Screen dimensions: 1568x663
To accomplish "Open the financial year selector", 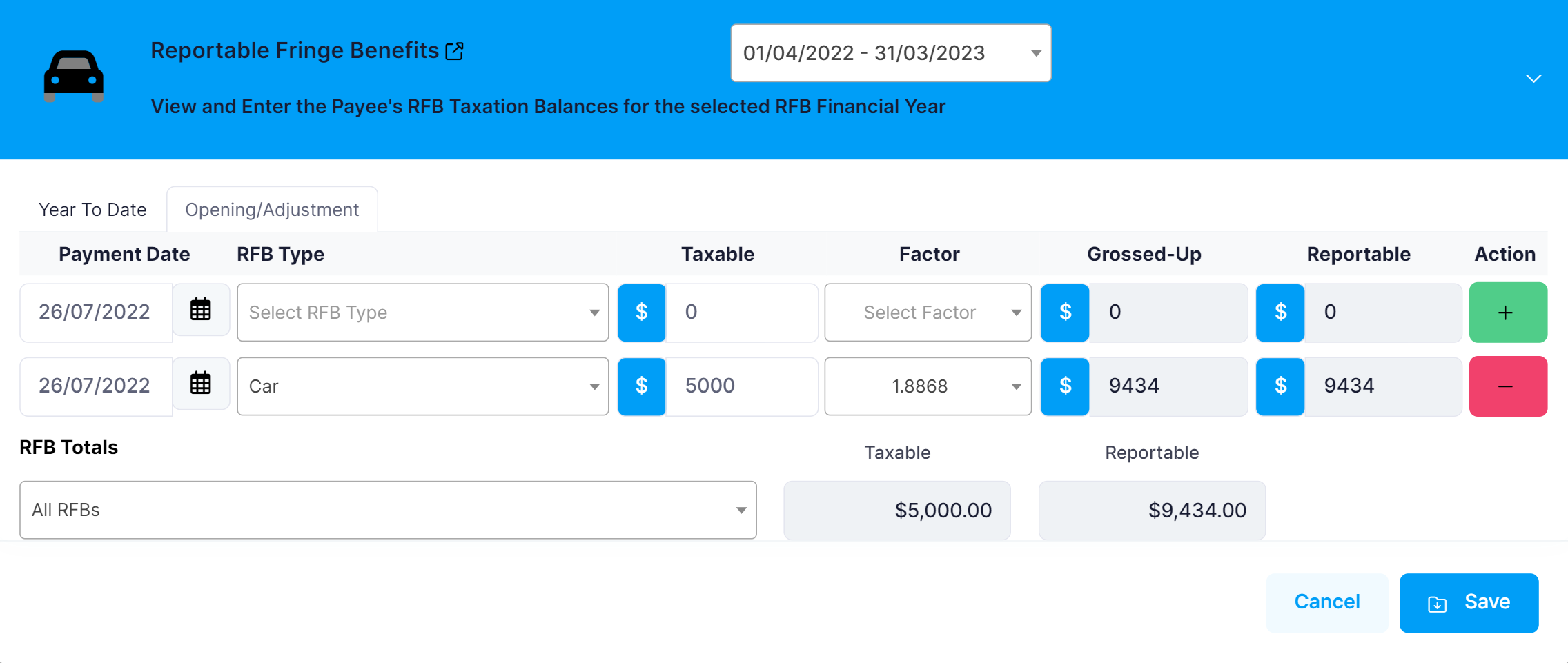I will (x=890, y=52).
